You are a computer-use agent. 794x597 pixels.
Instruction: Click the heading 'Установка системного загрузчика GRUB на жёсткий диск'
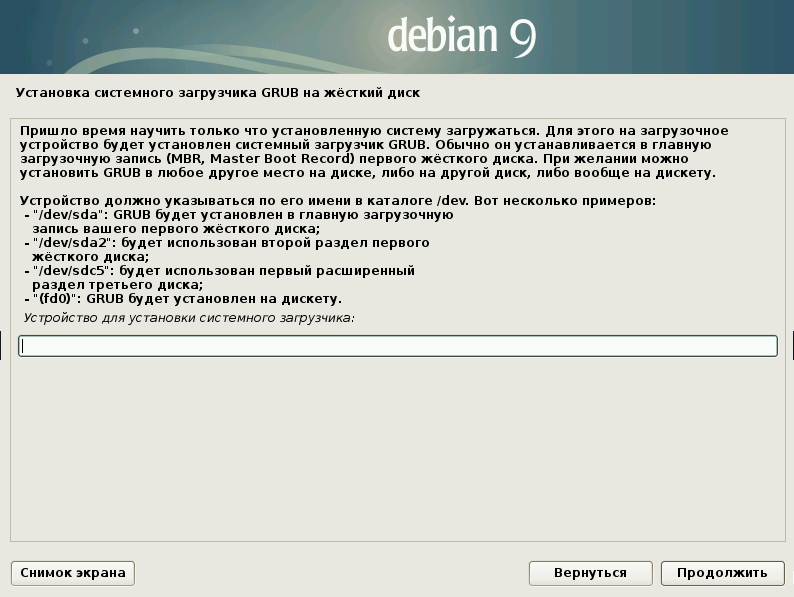pyautogui.click(x=218, y=93)
